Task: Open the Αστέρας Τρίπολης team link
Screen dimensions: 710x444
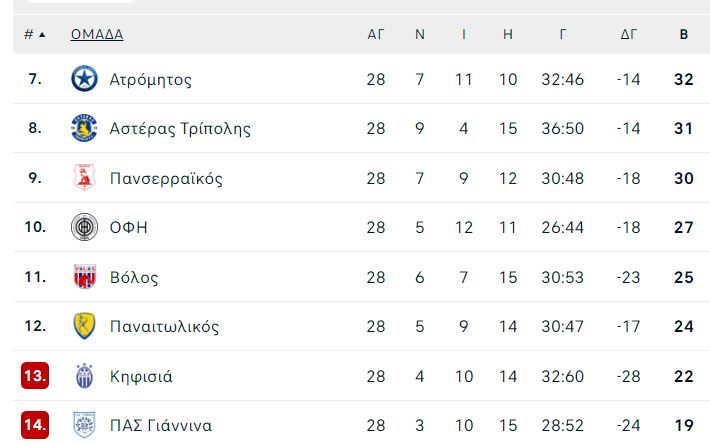Action: [x=180, y=129]
